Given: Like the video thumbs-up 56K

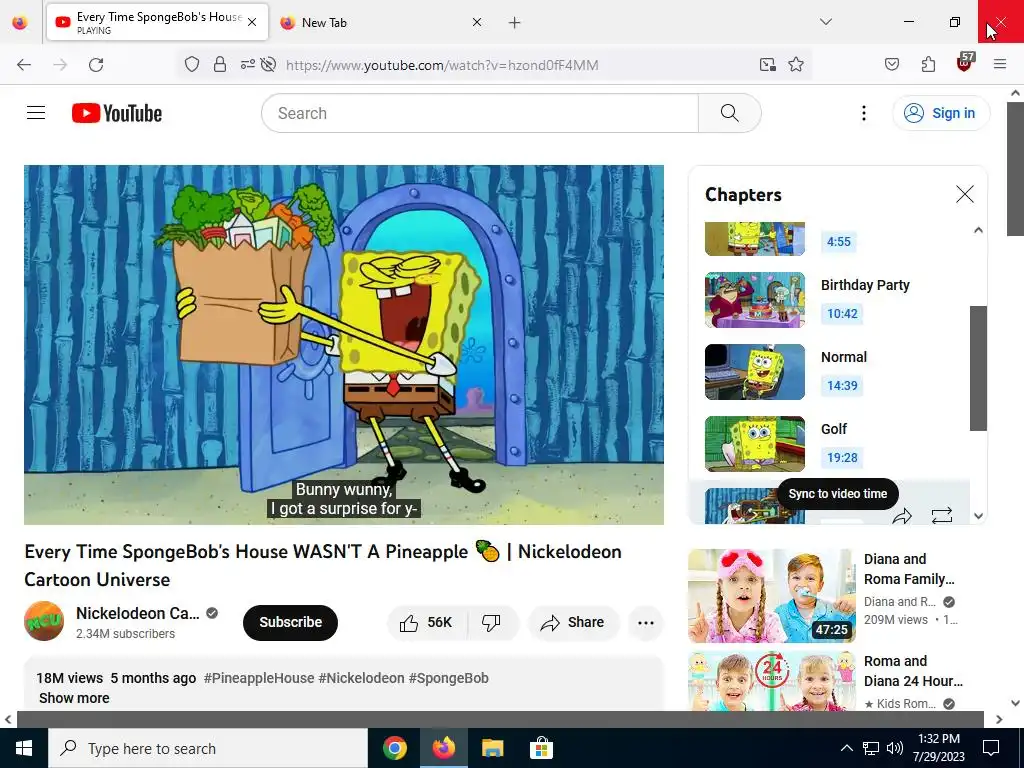Looking at the screenshot, I should pos(426,622).
